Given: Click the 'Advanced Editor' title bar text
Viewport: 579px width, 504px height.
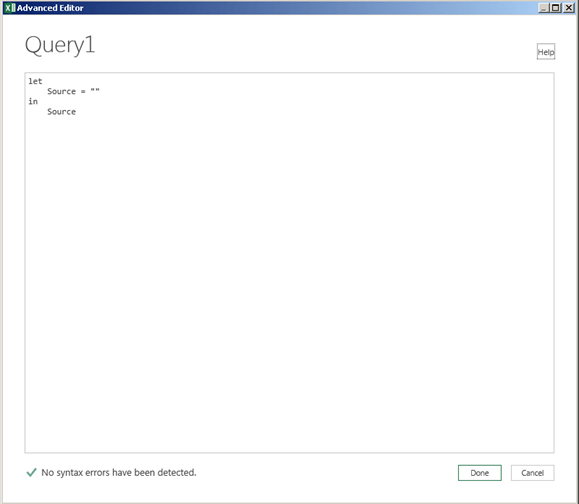Looking at the screenshot, I should click(50, 8).
